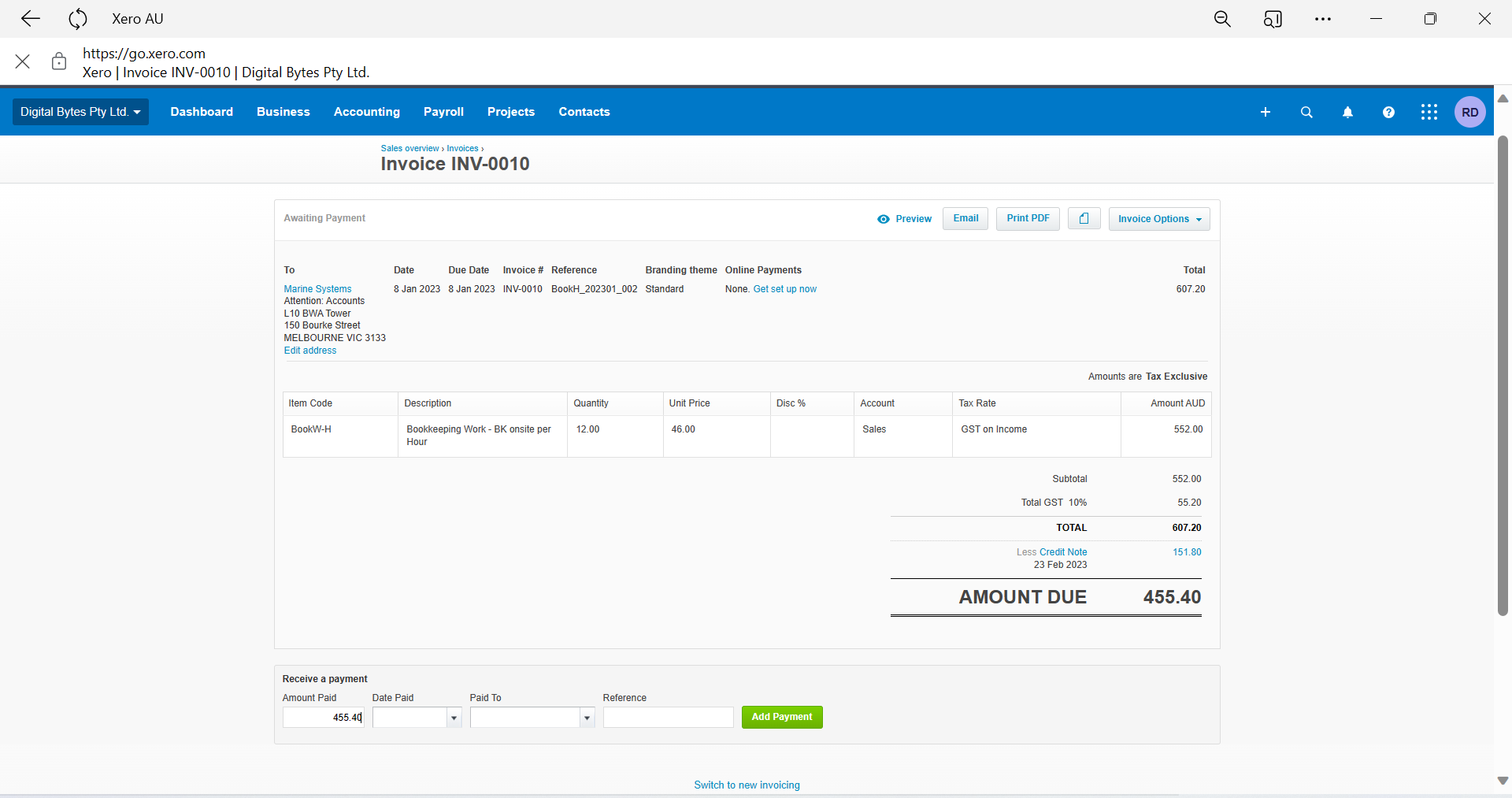Click the Preview link

(913, 219)
